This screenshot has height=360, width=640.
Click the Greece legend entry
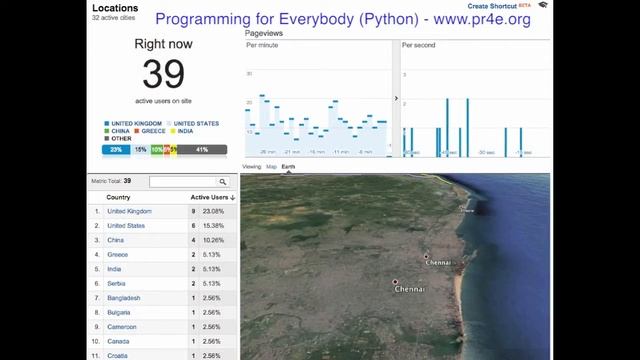point(150,131)
